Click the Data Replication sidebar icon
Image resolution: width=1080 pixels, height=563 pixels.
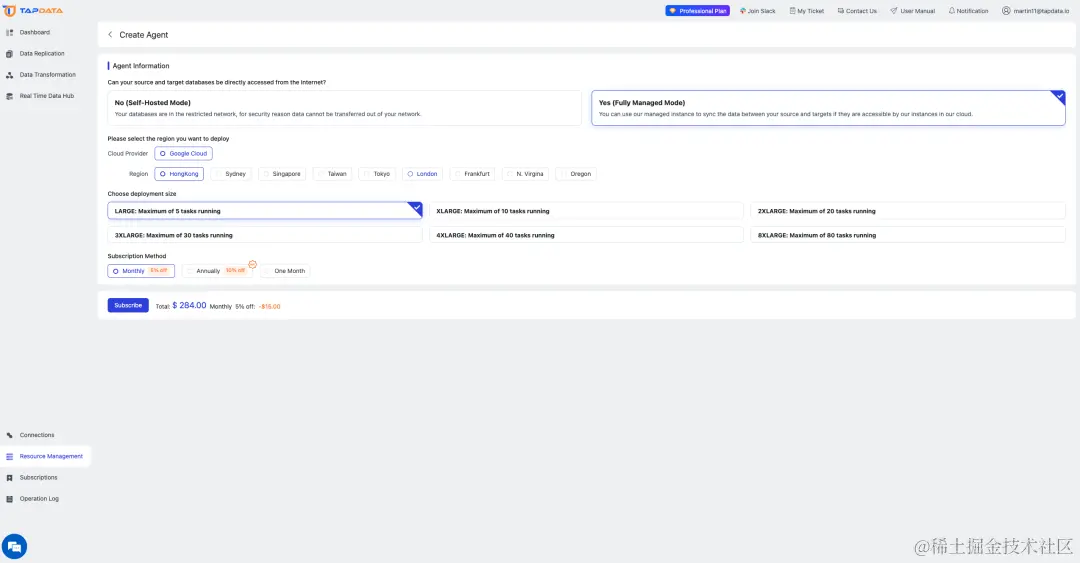coord(10,54)
